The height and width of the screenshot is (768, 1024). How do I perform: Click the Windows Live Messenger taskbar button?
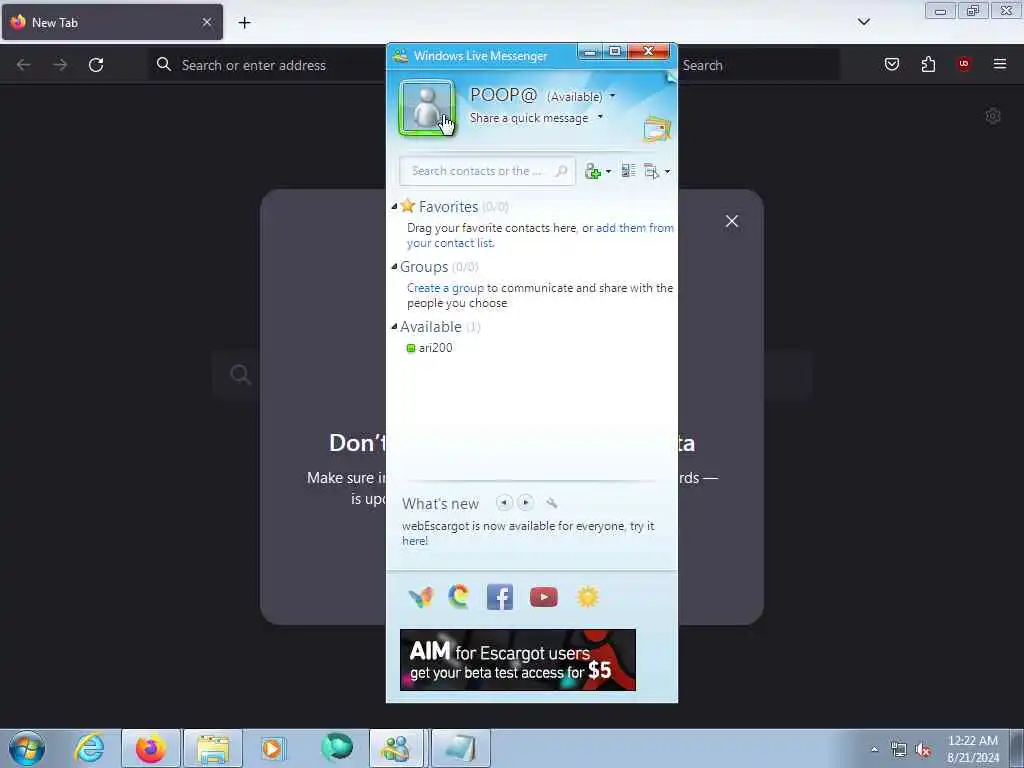(398, 748)
